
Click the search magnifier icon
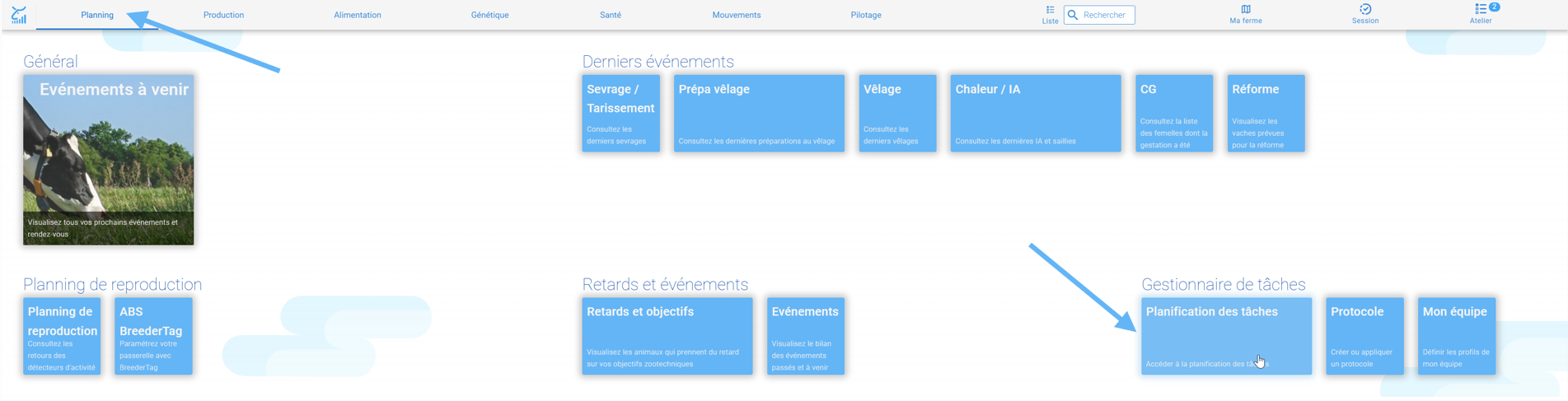click(x=1073, y=15)
